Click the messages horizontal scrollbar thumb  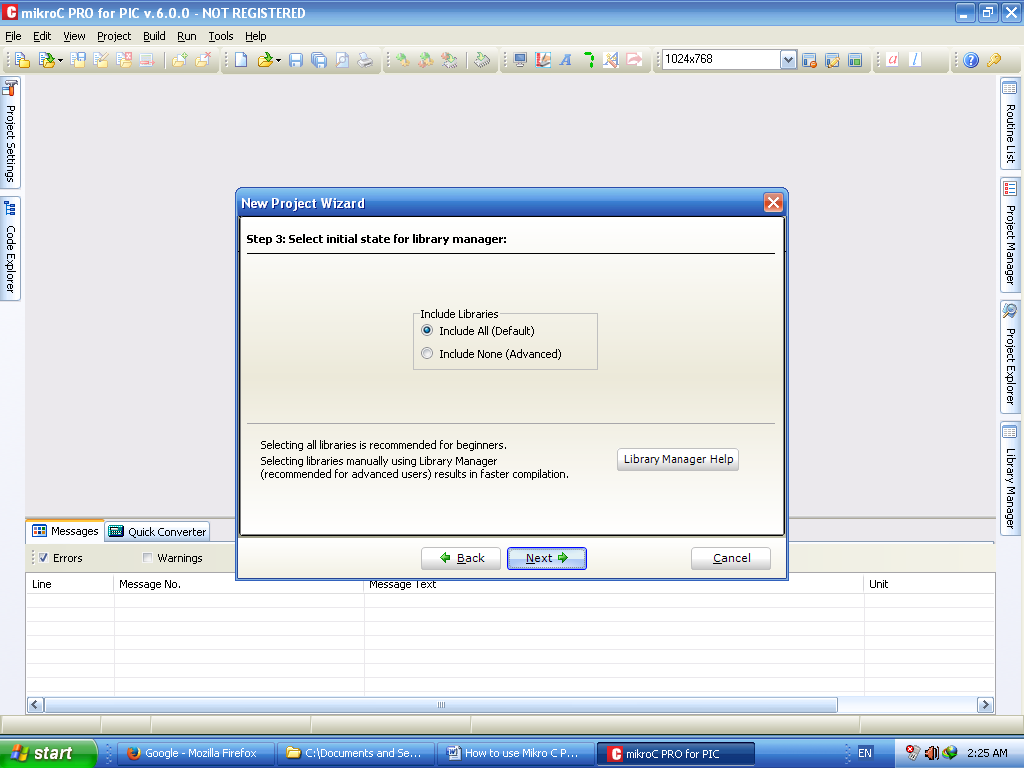coord(441,705)
